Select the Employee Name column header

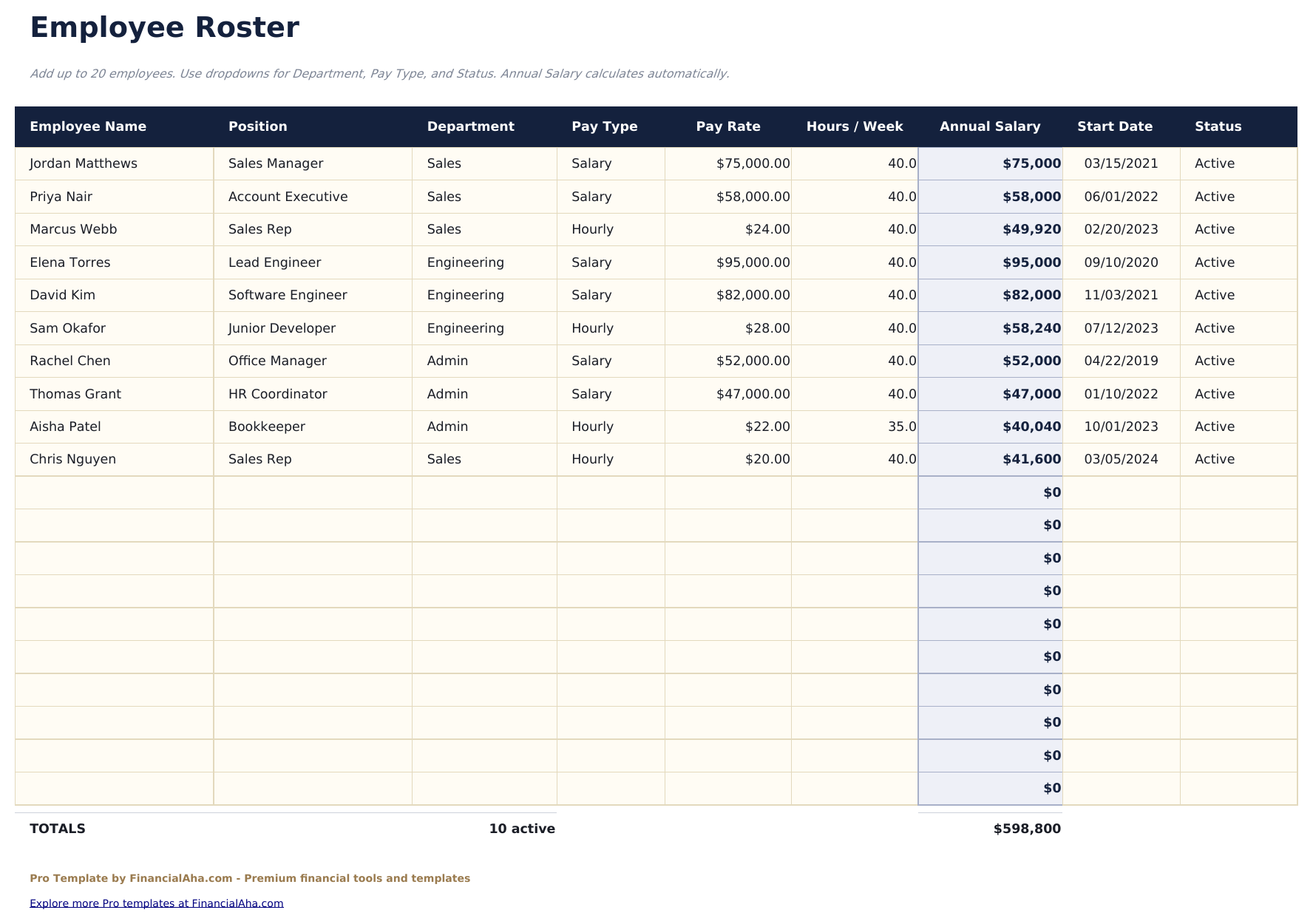pyautogui.click(x=88, y=126)
